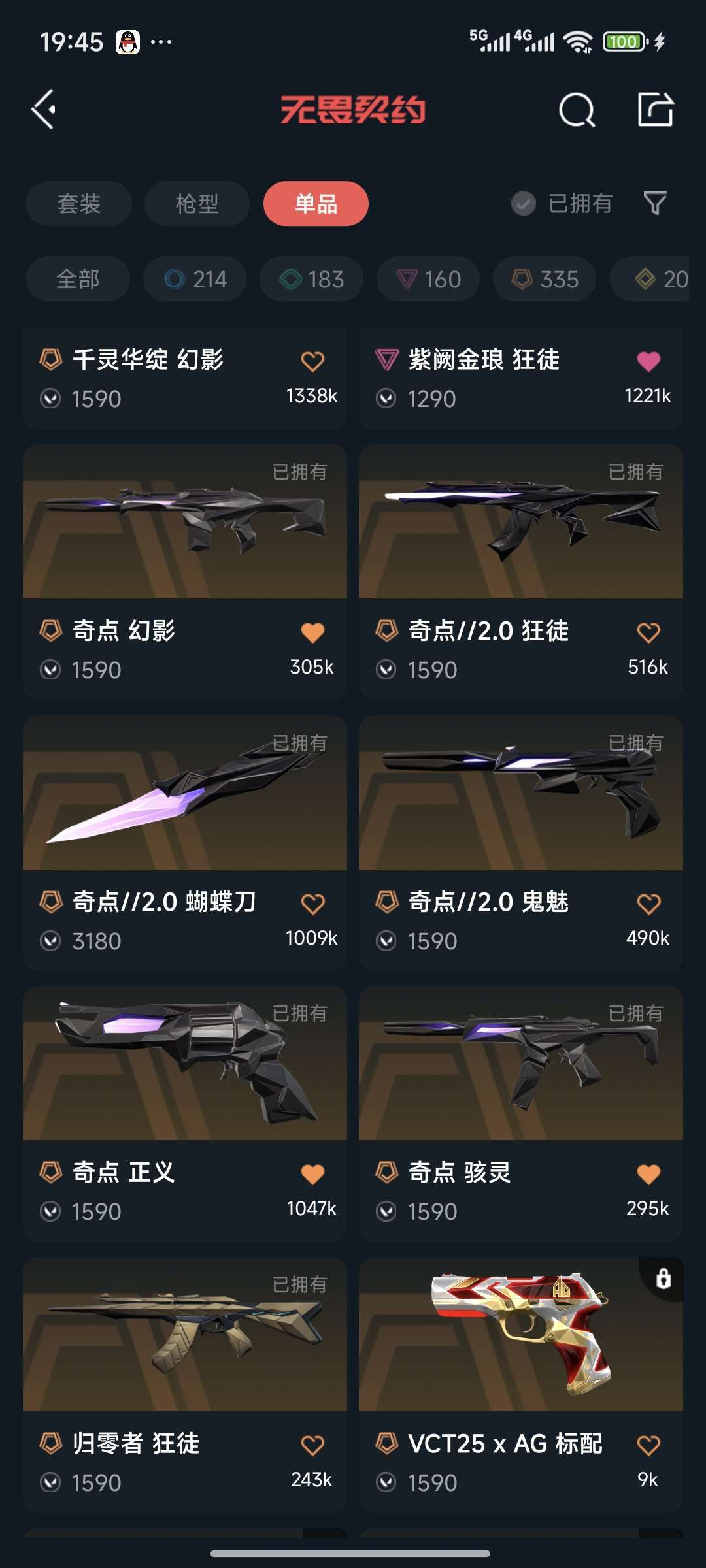Toggle the 已拥有 owned-only checkbox
Image resolution: width=706 pixels, height=1568 pixels.
click(523, 203)
